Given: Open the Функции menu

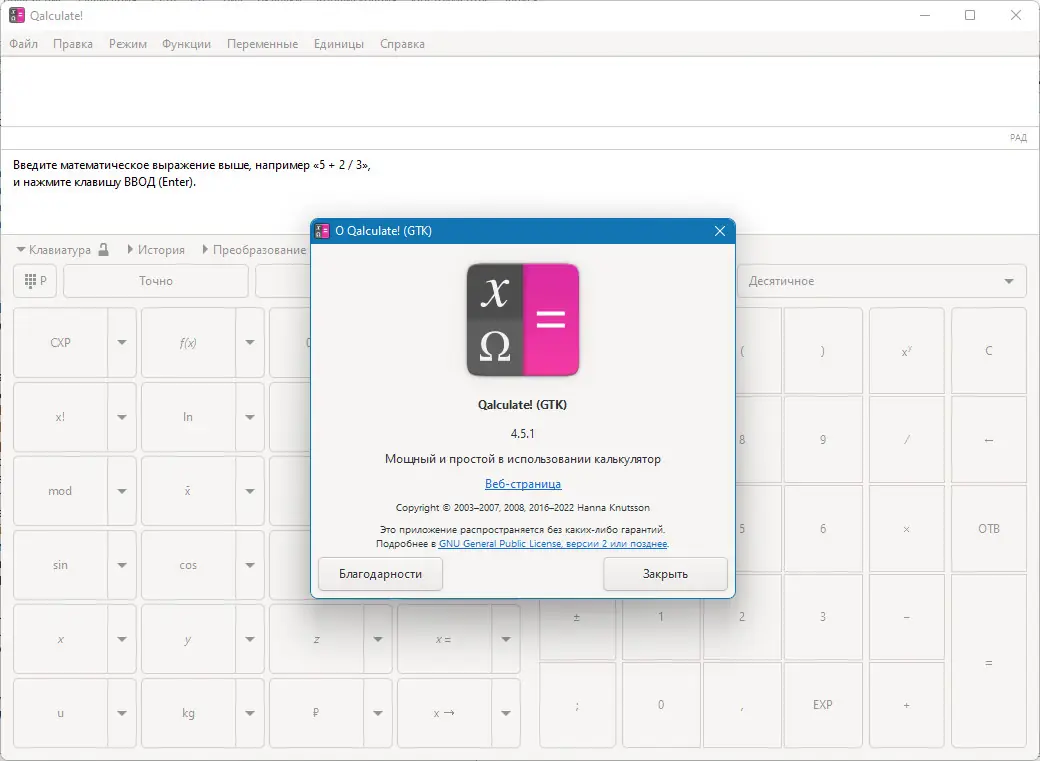Looking at the screenshot, I should (186, 44).
